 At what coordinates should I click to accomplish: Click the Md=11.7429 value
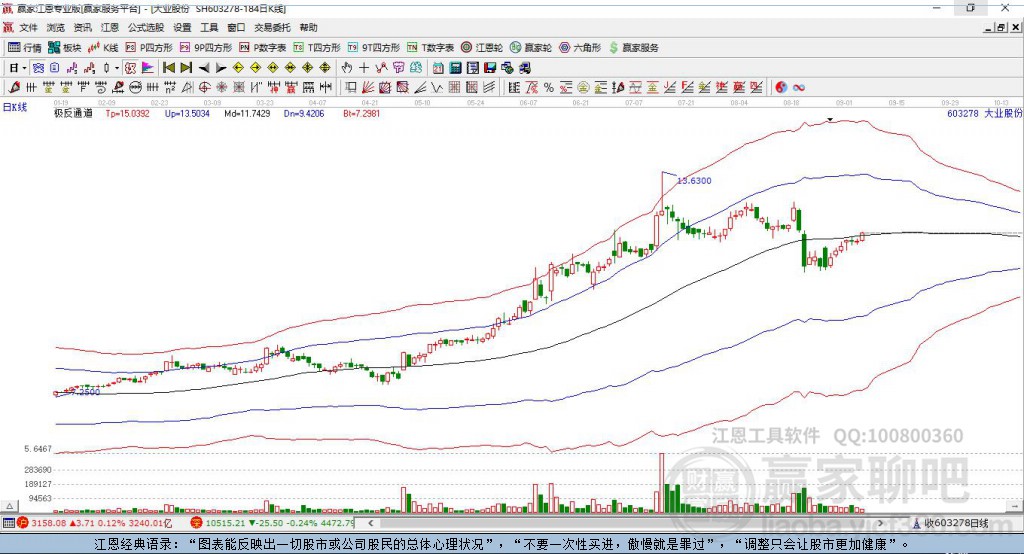click(247, 113)
